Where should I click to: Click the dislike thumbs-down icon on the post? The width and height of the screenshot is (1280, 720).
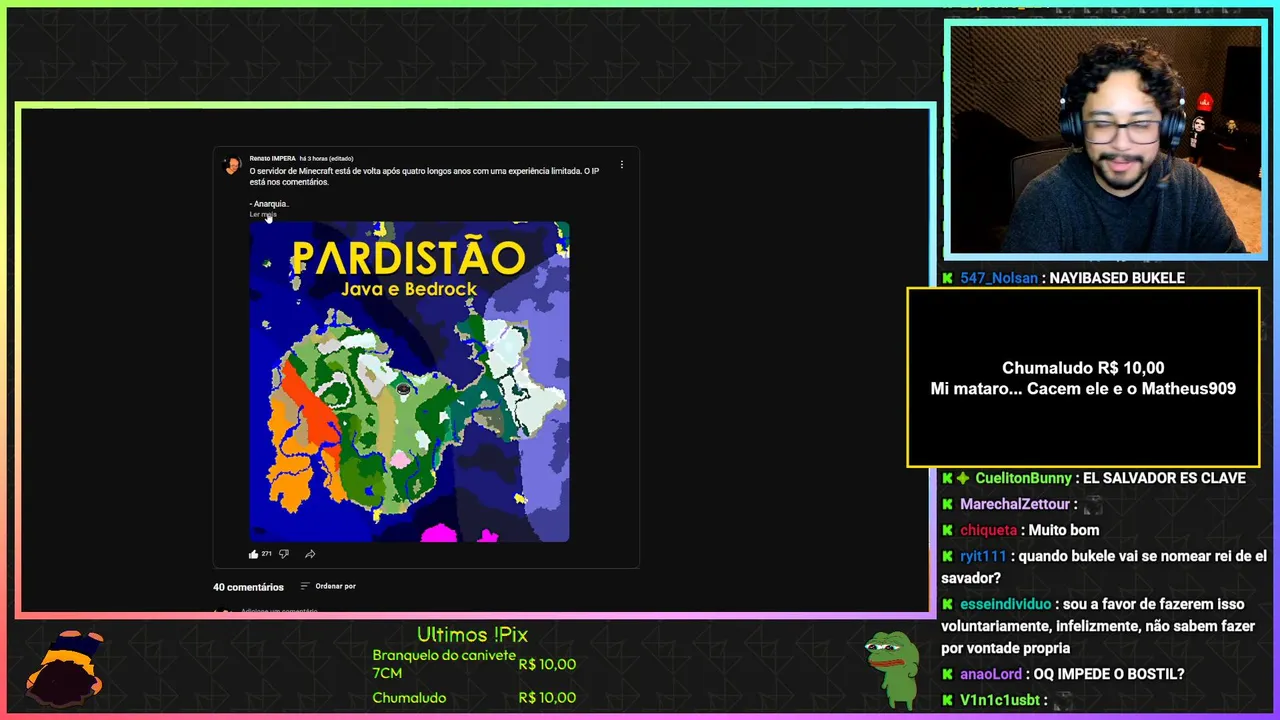284,554
